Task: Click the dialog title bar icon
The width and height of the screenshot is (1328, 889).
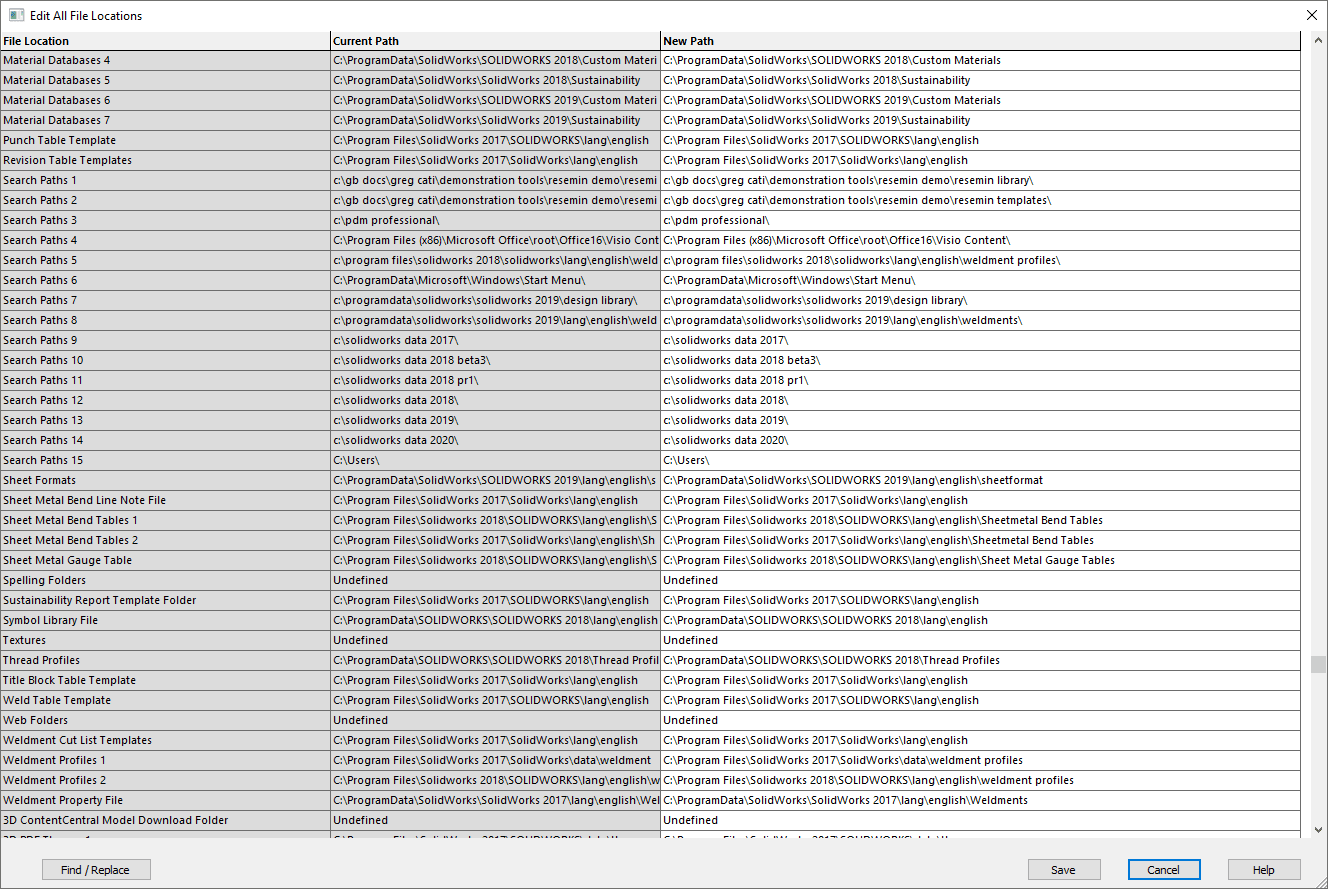Action: coord(16,15)
